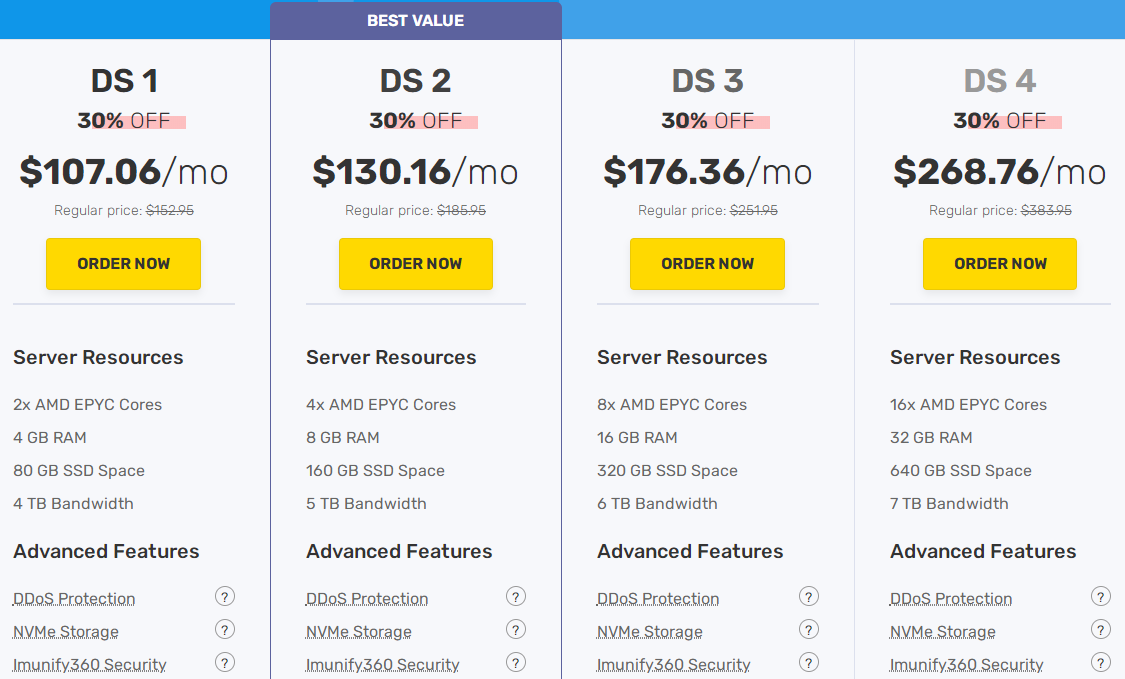Click the Best Value banner
Viewport: 1125px width, 679px height.
(x=416, y=20)
